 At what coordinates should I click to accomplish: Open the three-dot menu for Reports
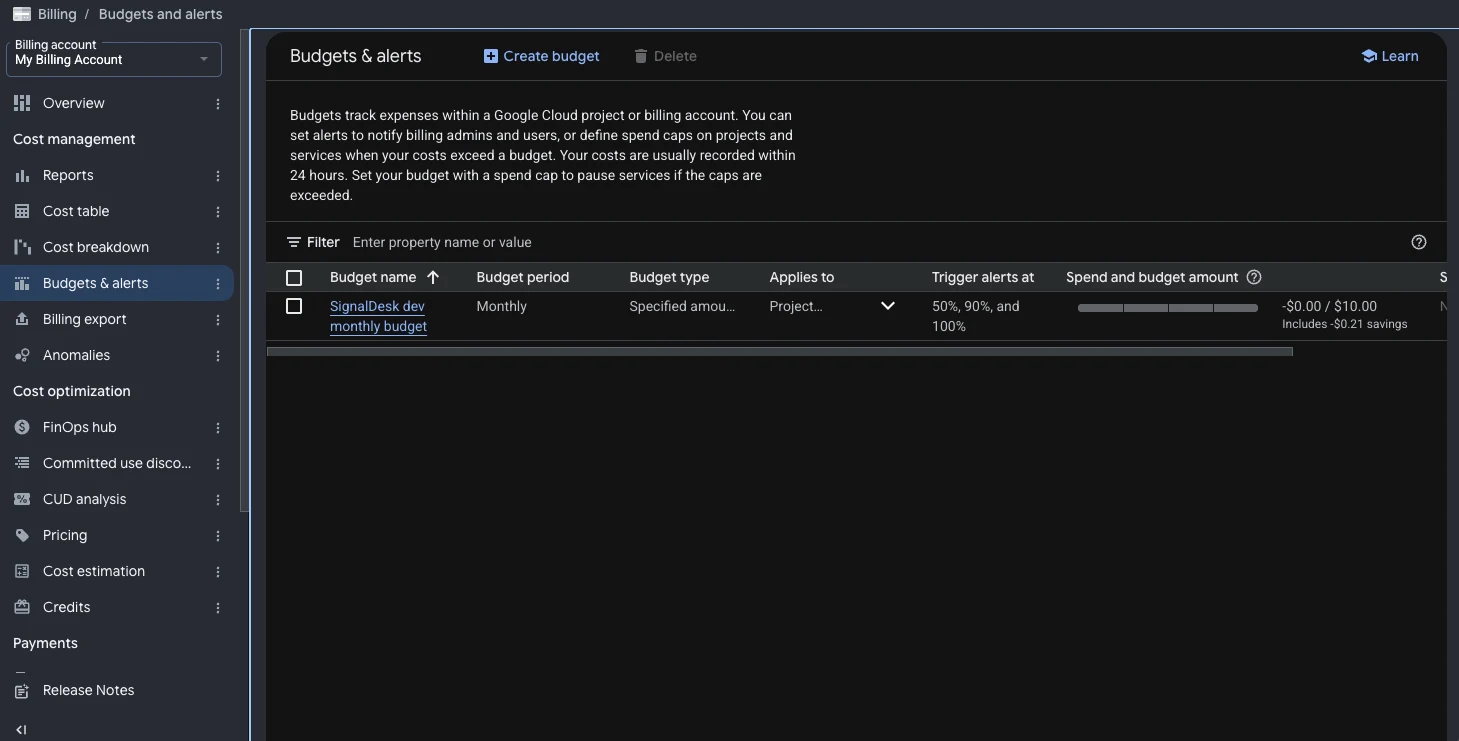(x=218, y=175)
